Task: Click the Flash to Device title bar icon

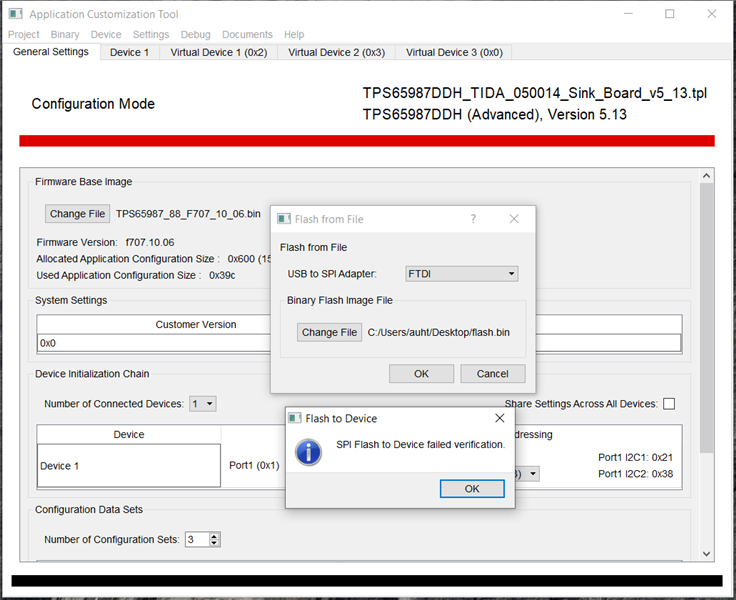Action: 295,418
